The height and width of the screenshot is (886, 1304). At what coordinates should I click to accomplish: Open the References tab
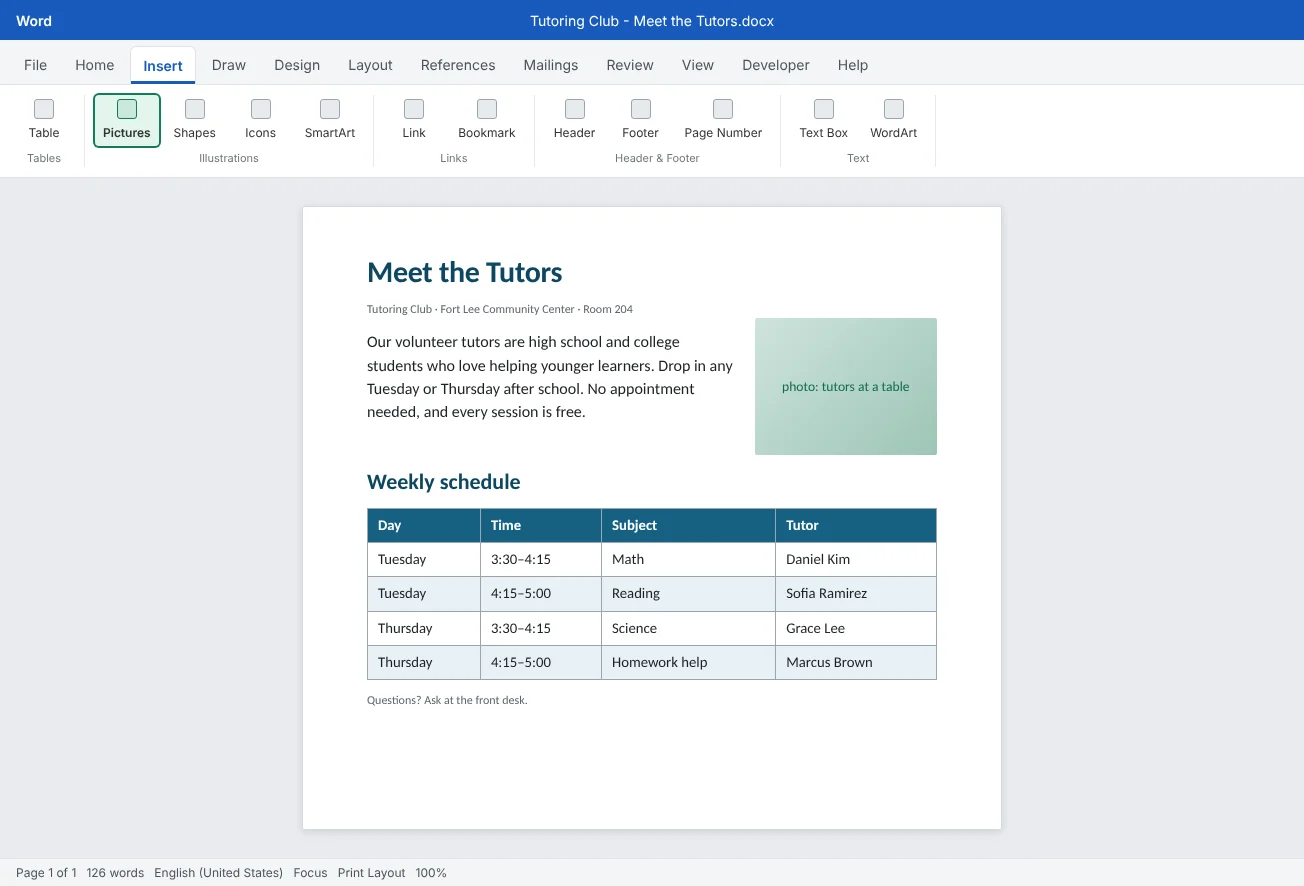tap(458, 65)
